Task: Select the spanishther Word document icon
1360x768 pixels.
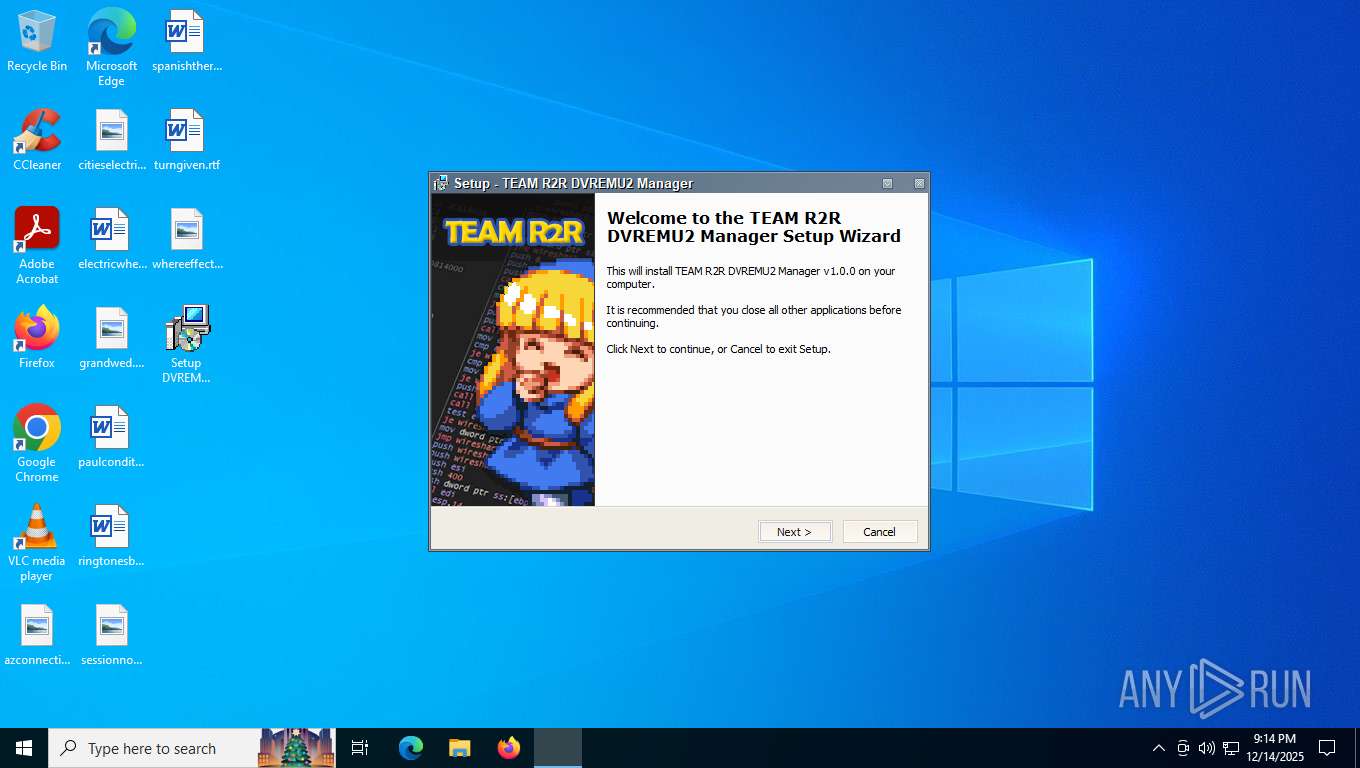Action: 186,42
